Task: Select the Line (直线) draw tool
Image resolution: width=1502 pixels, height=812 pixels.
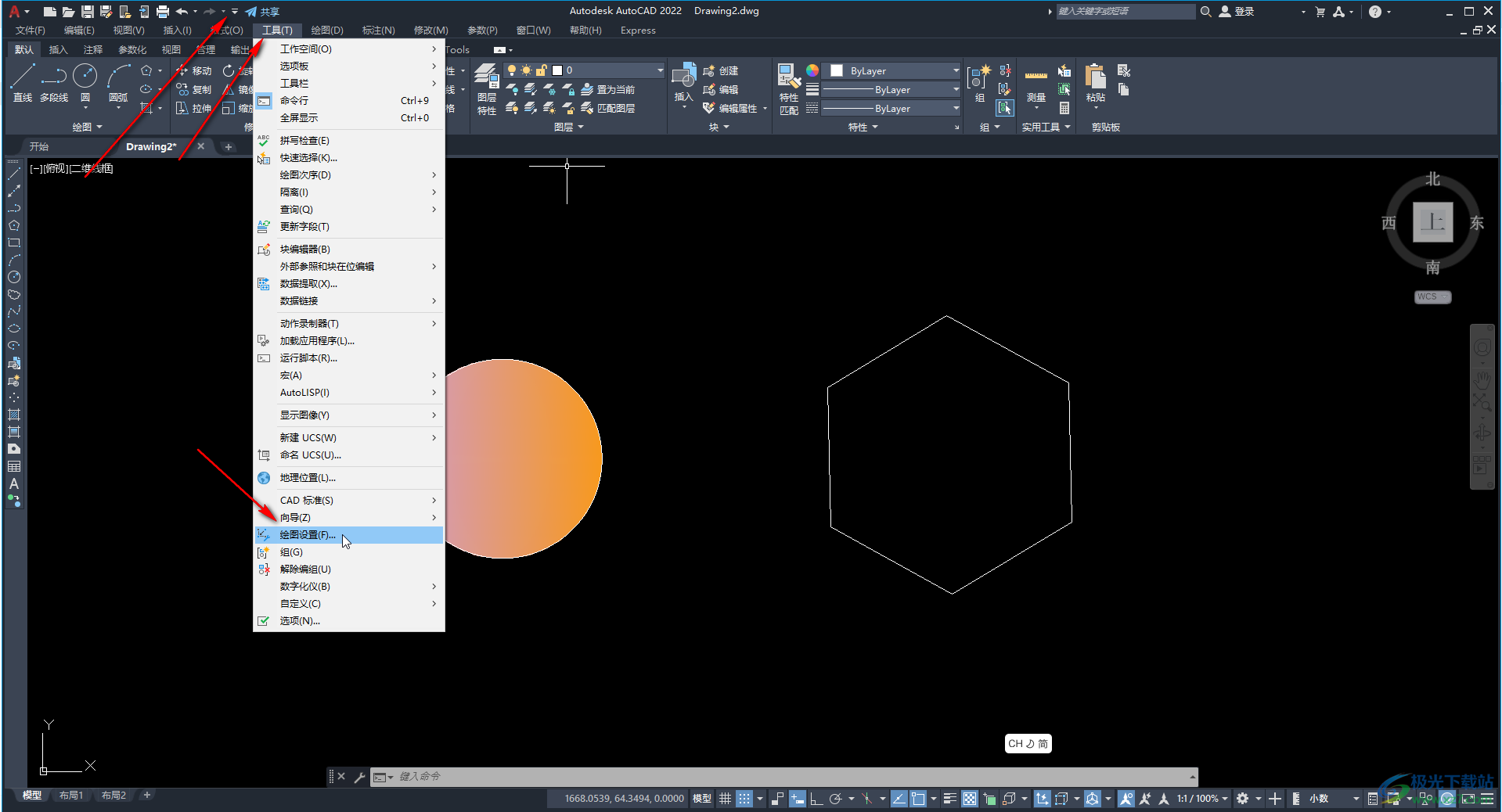Action: (22, 82)
